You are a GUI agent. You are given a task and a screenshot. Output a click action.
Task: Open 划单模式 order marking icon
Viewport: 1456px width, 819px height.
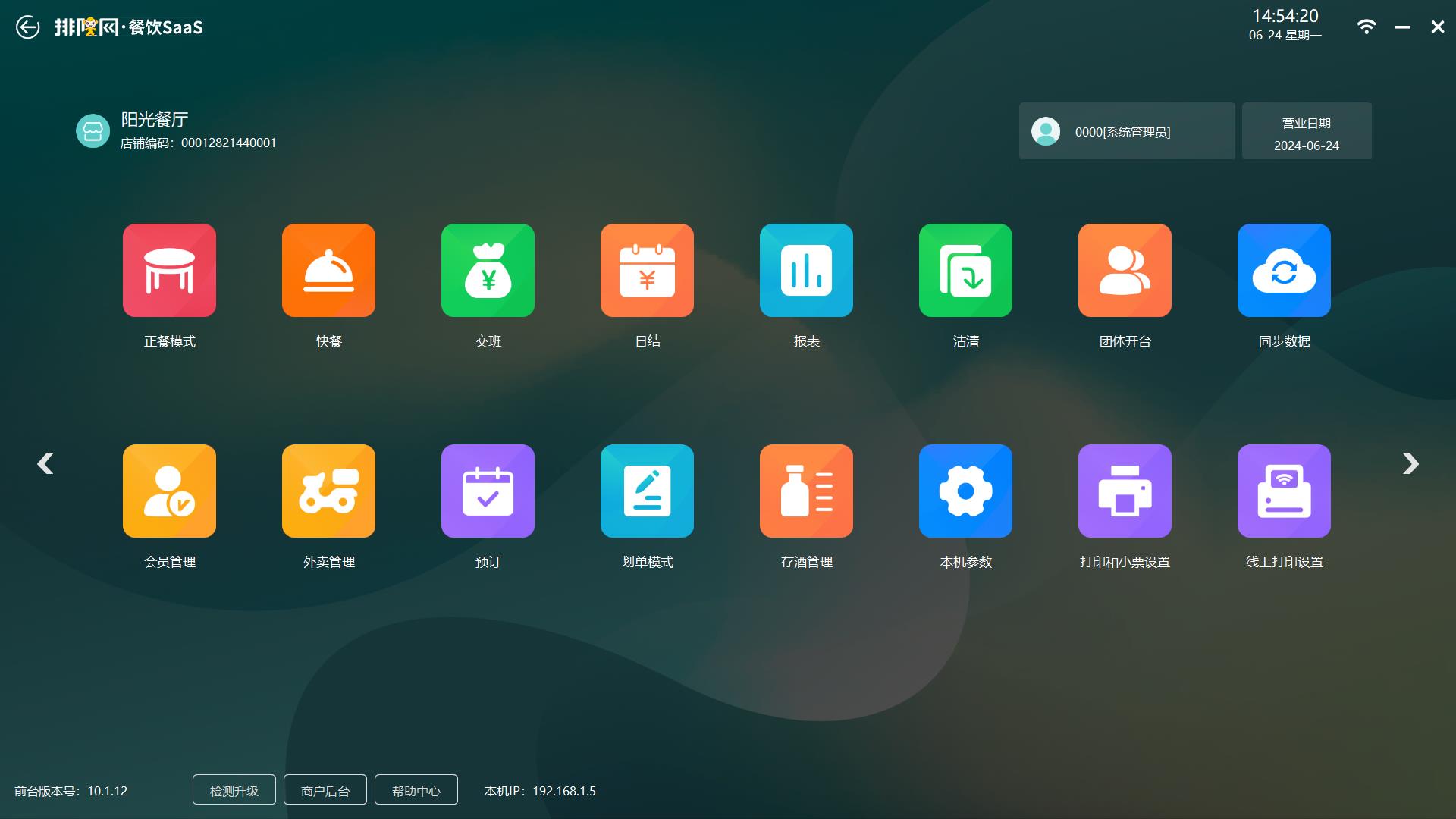[647, 491]
